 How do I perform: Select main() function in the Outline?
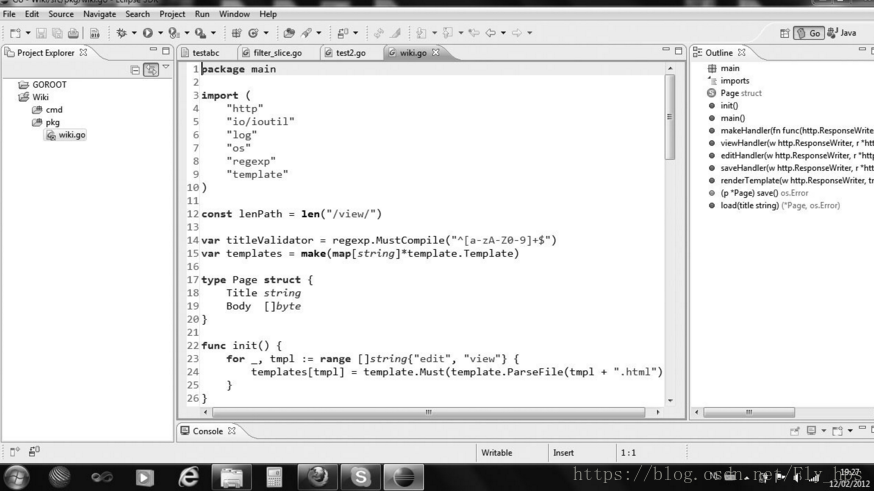coord(732,118)
